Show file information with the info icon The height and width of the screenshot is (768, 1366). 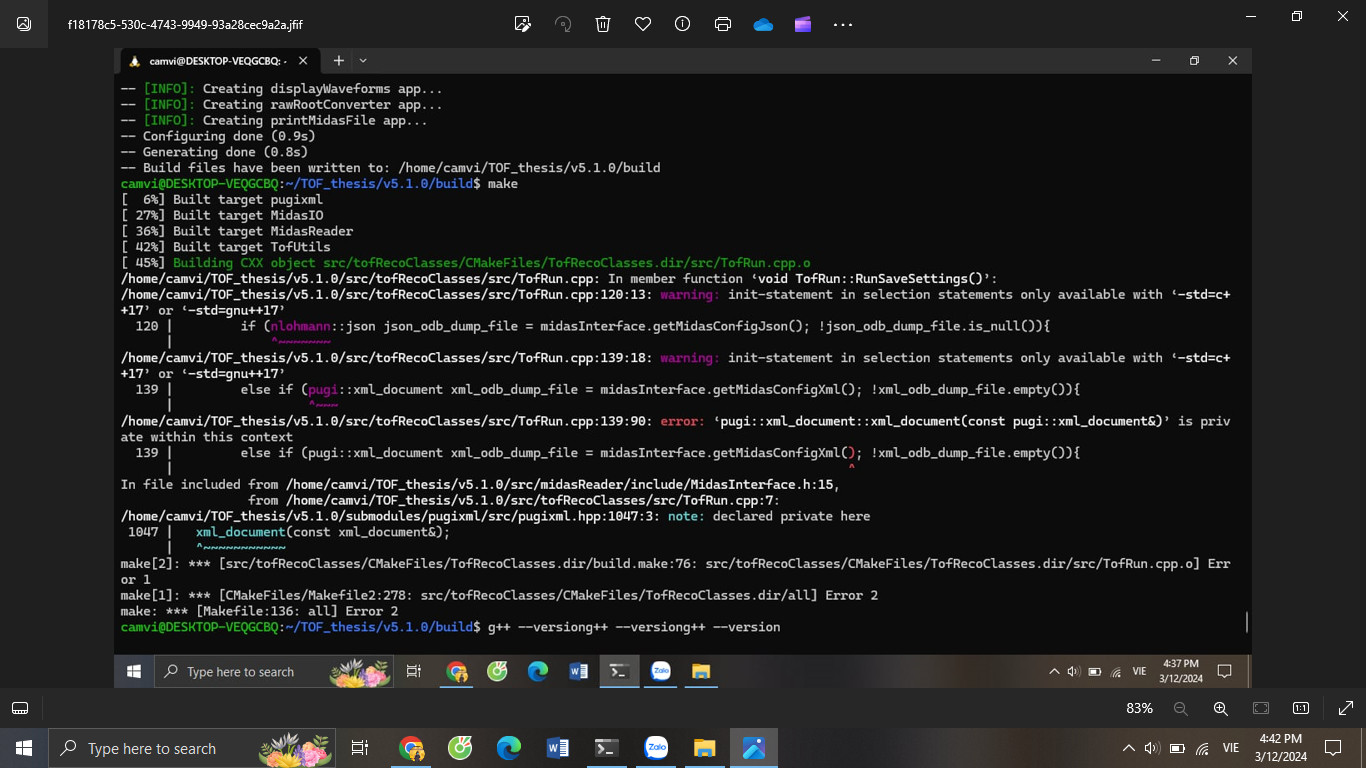682,23
